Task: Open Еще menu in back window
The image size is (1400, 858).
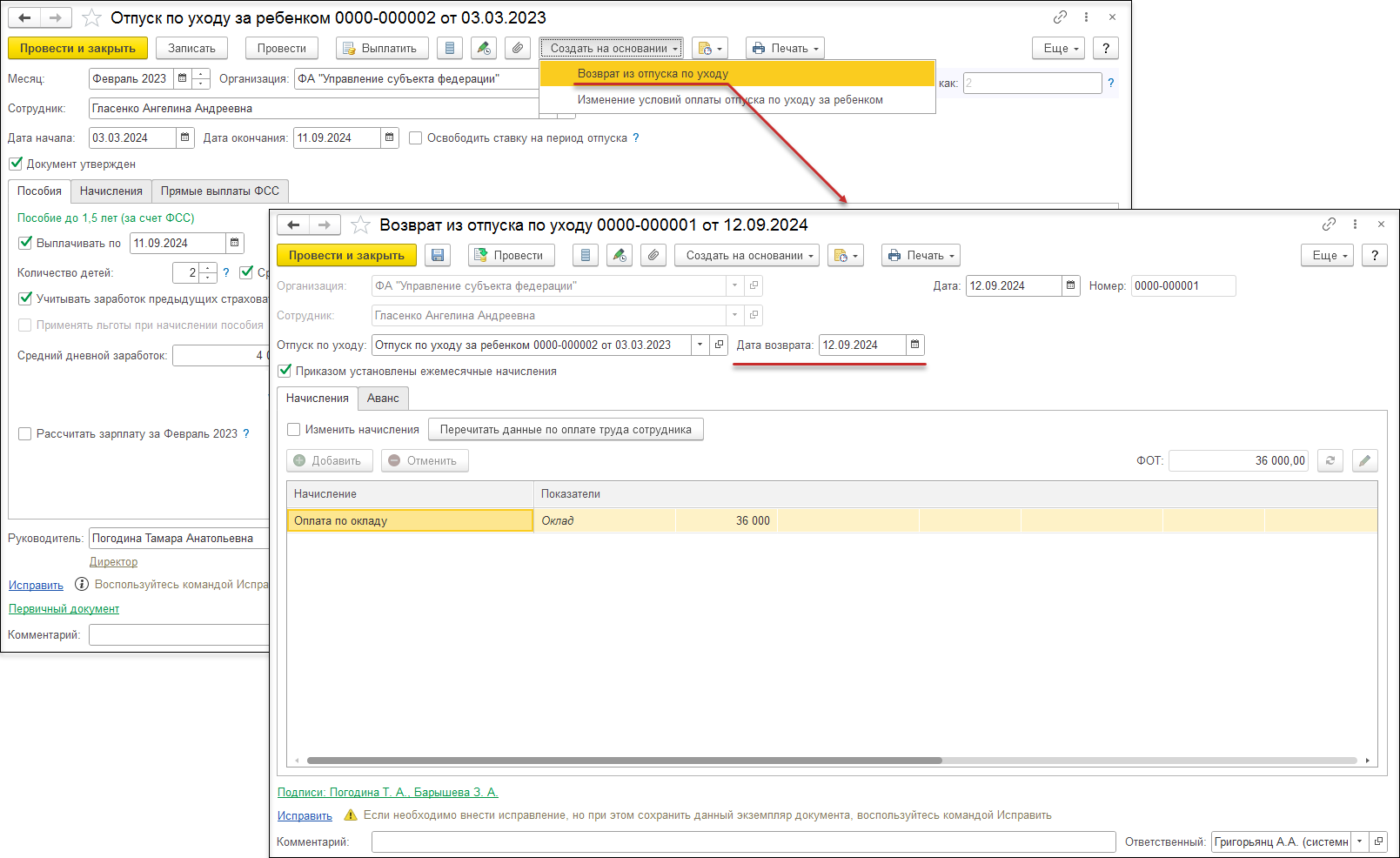Action: [1059, 49]
